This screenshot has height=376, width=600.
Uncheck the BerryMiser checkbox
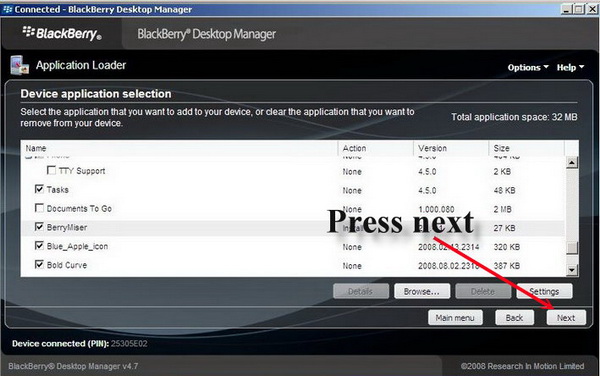point(39,227)
